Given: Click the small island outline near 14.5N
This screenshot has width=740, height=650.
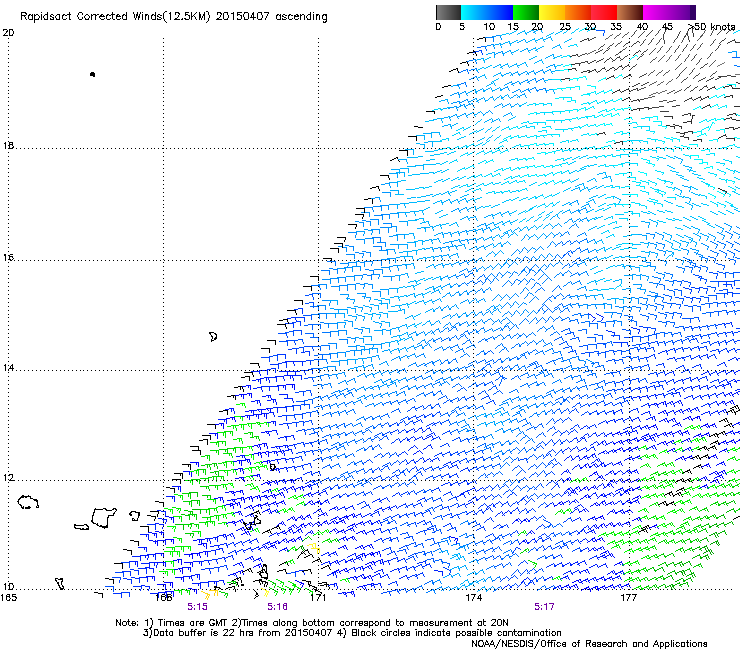Looking at the screenshot, I should click(213, 337).
